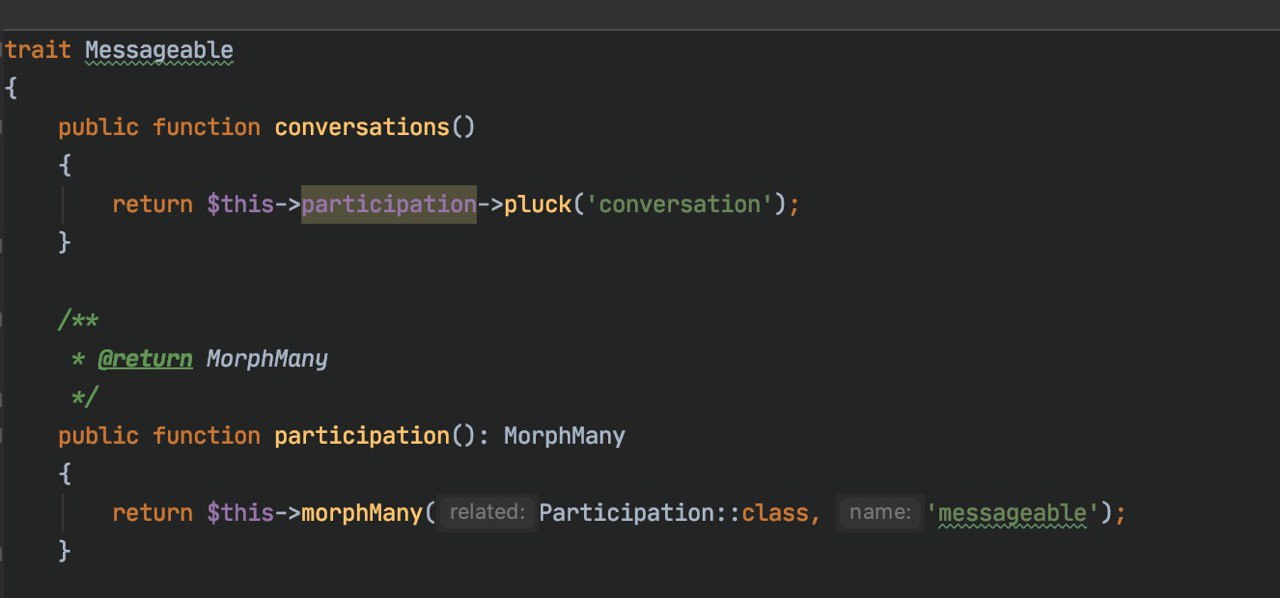Click the function keyword before participation()
This screenshot has height=598, width=1280.
coord(206,436)
